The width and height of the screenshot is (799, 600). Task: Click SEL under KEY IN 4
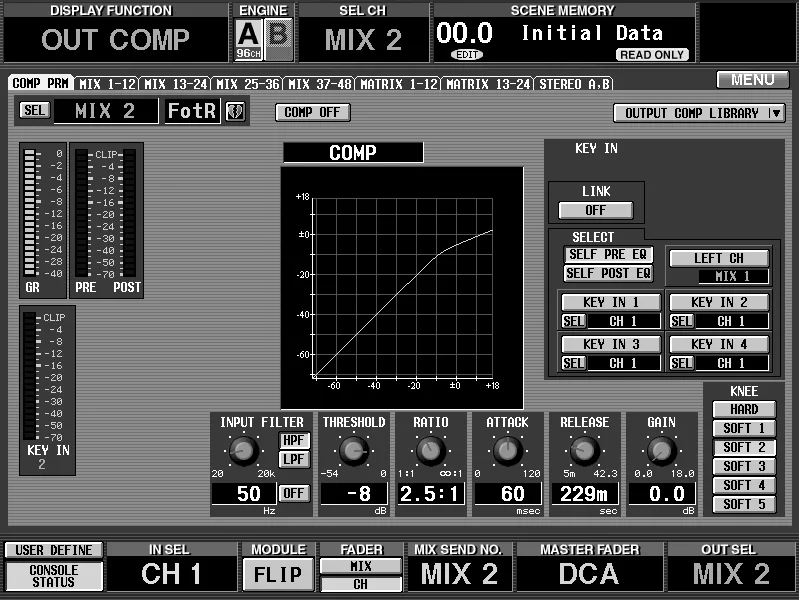681,363
